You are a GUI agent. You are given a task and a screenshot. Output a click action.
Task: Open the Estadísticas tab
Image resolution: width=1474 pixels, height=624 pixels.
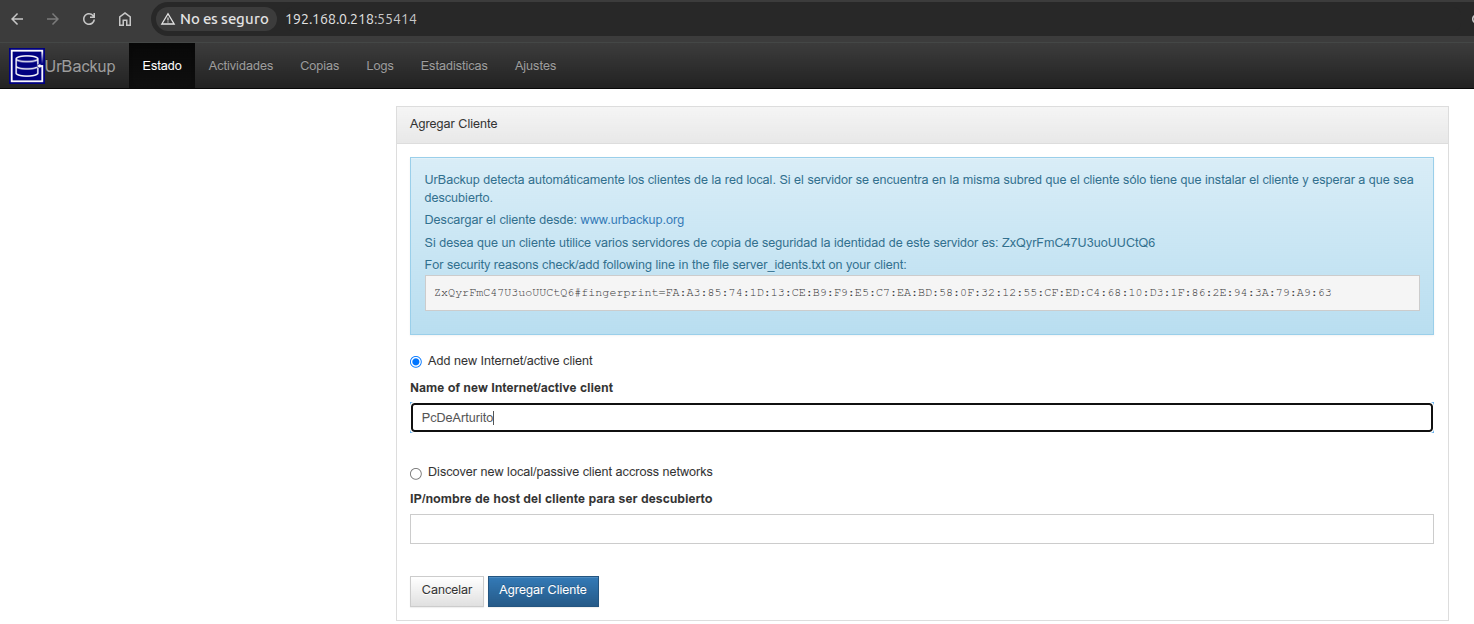(x=454, y=66)
